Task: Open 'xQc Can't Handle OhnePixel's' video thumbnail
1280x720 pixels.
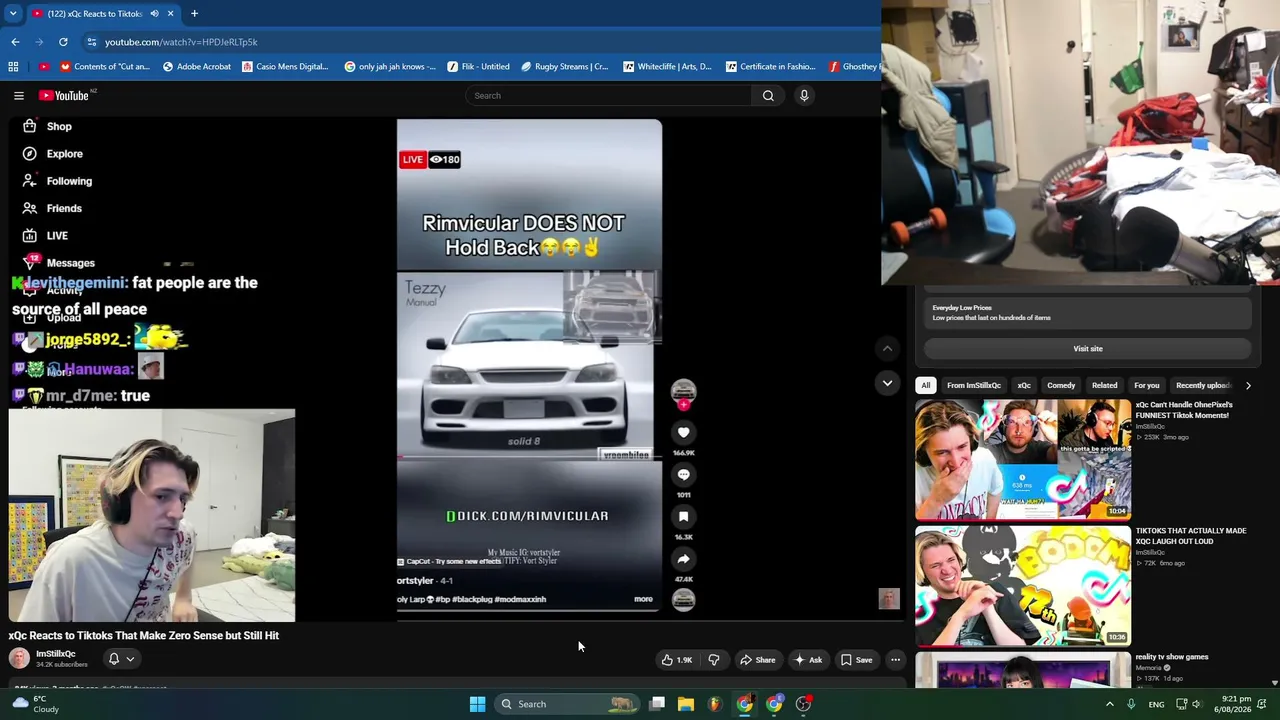Action: (x=1023, y=459)
